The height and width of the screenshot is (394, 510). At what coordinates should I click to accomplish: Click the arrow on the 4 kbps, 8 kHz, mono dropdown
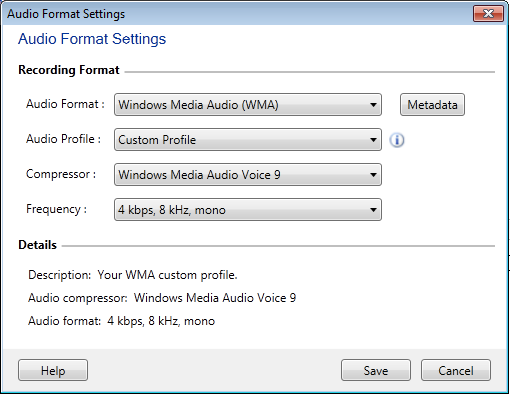pos(373,210)
